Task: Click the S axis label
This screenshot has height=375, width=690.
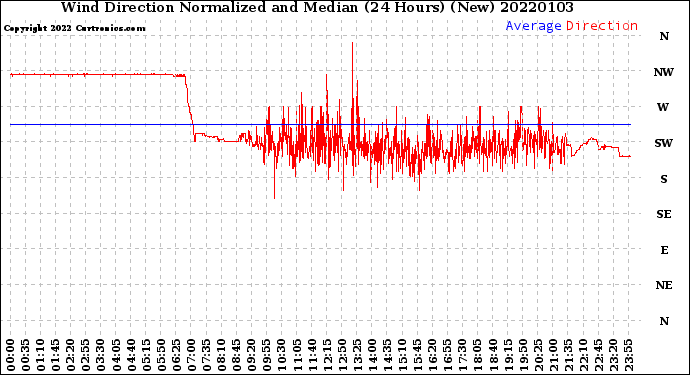Action: (664, 179)
